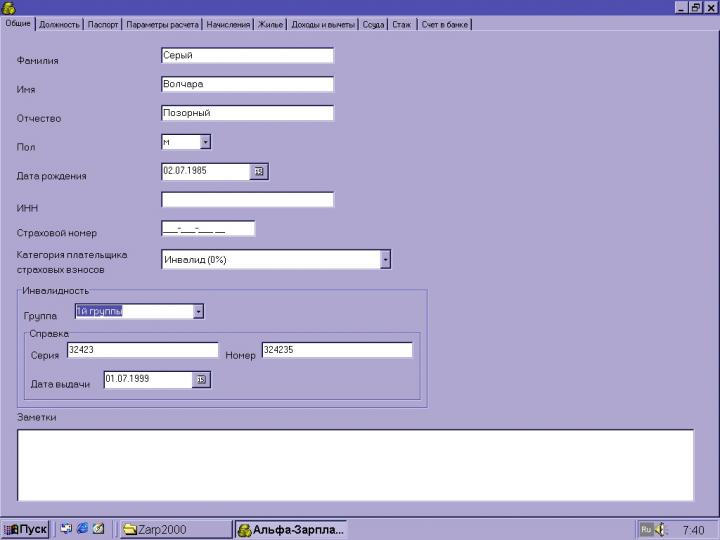Click the ИНН input field
The image size is (720, 540).
pyautogui.click(x=247, y=200)
